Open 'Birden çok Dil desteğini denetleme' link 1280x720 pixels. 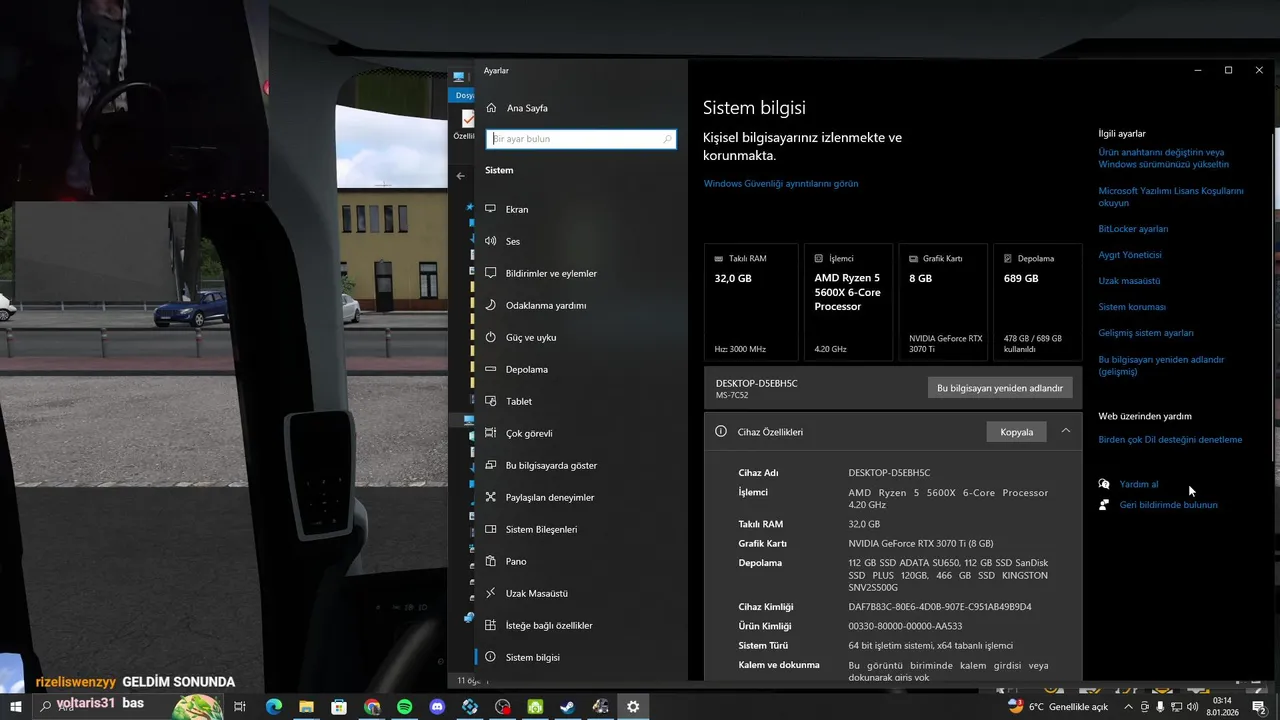[x=1170, y=440]
